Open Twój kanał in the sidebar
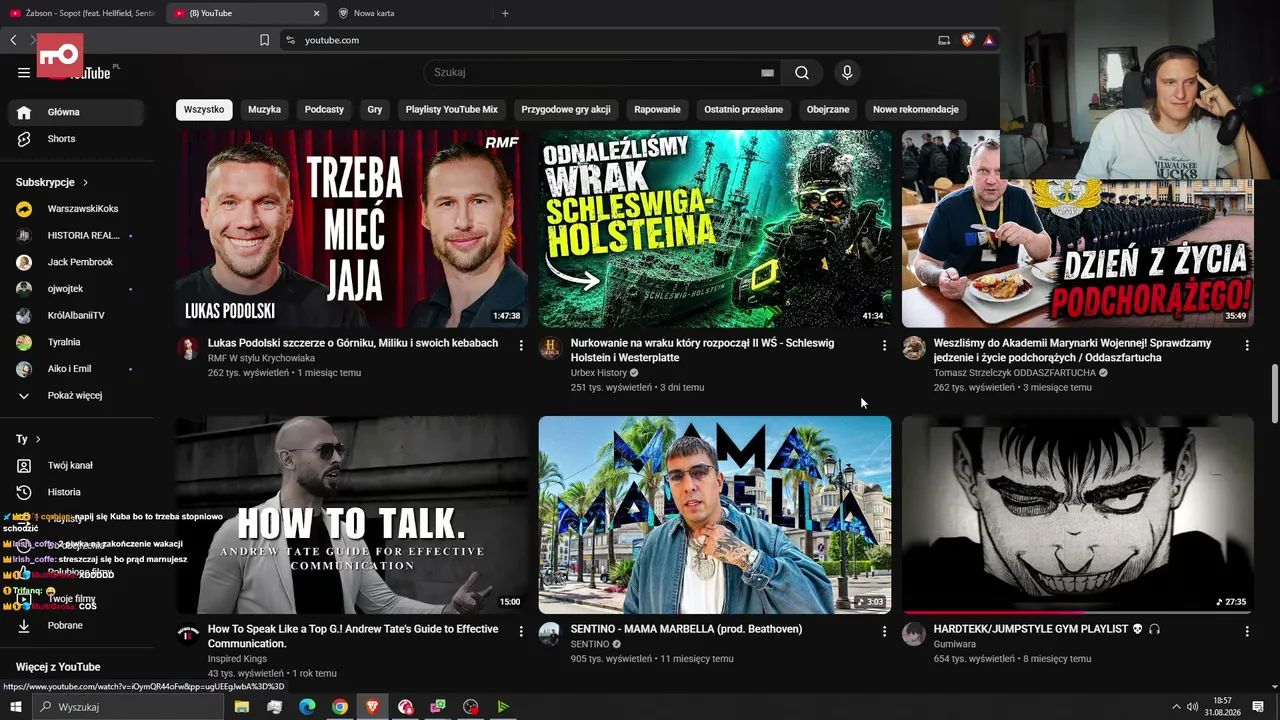The image size is (1280, 720). (x=77, y=465)
